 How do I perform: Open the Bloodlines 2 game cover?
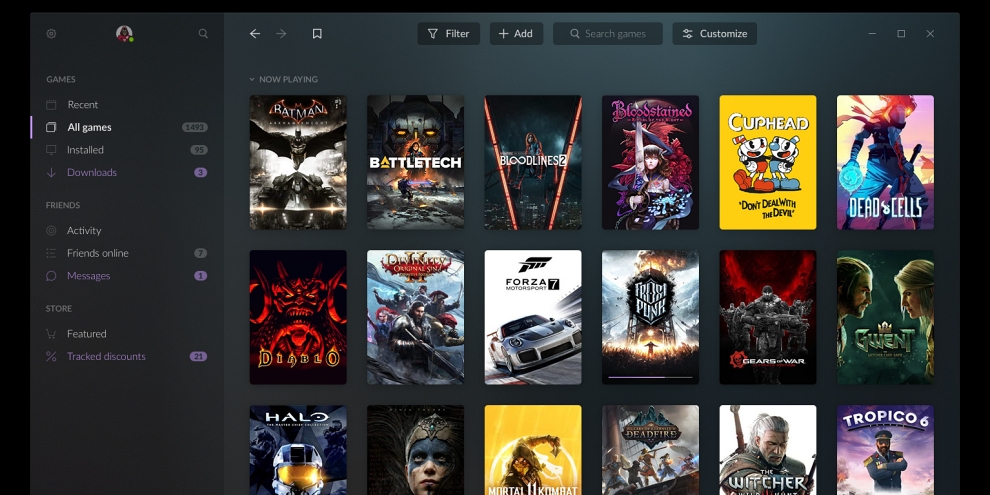coord(533,162)
